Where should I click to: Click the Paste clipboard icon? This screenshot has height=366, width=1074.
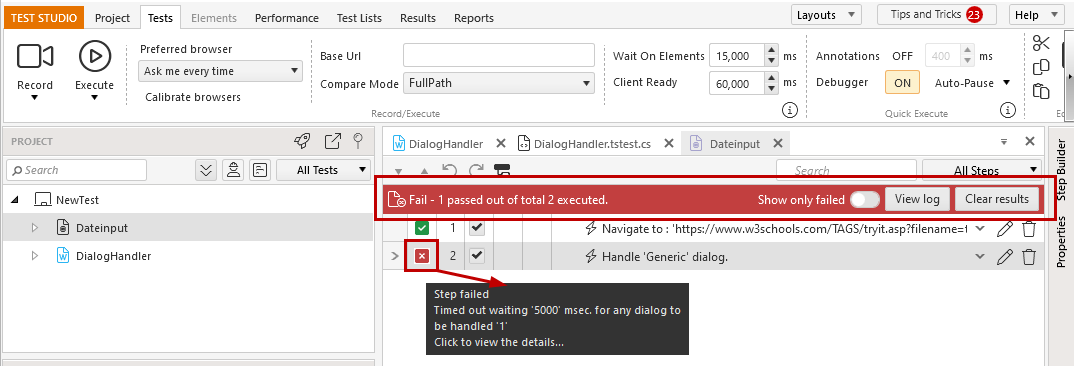pyautogui.click(x=1041, y=91)
